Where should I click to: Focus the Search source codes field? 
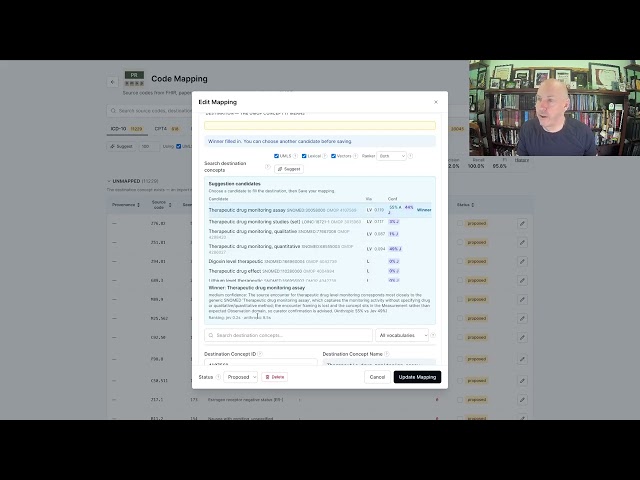pyautogui.click(x=149, y=111)
